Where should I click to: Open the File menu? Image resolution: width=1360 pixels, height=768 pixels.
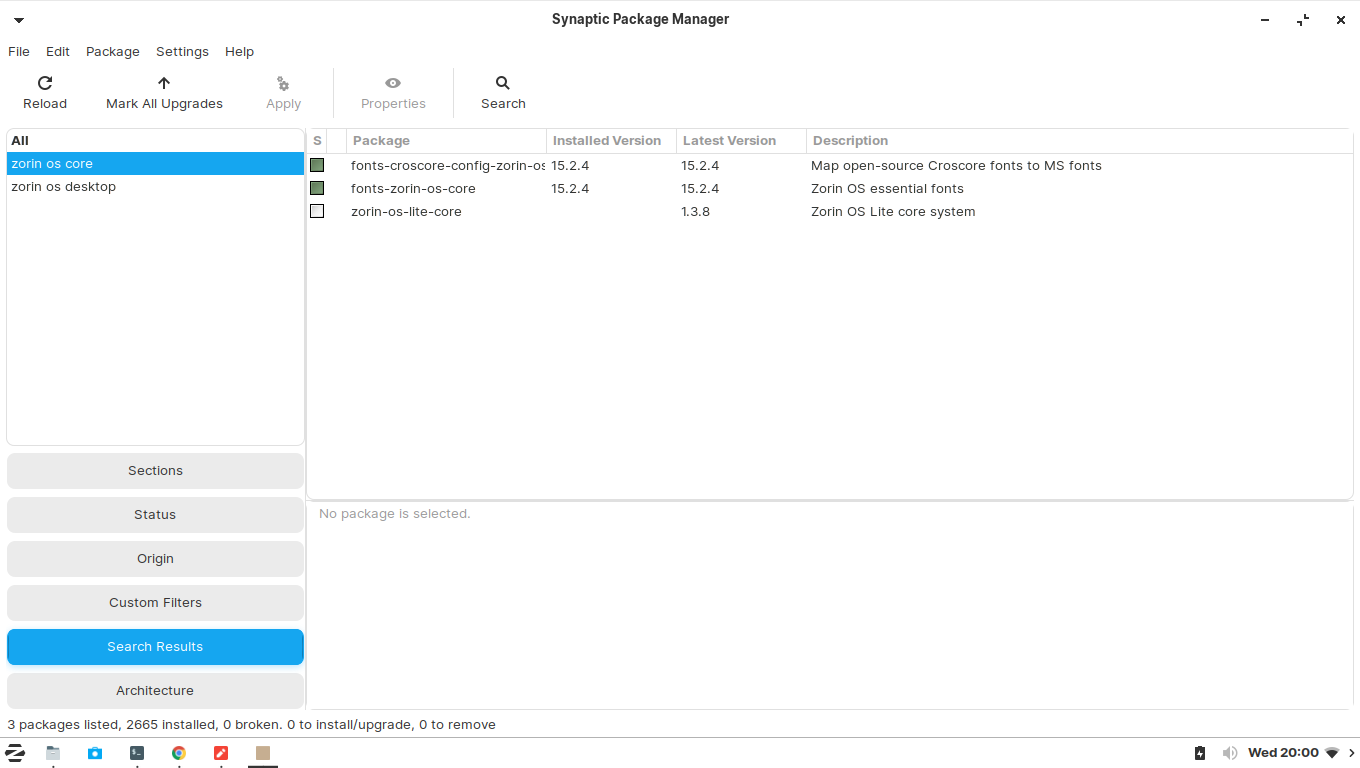click(x=19, y=51)
